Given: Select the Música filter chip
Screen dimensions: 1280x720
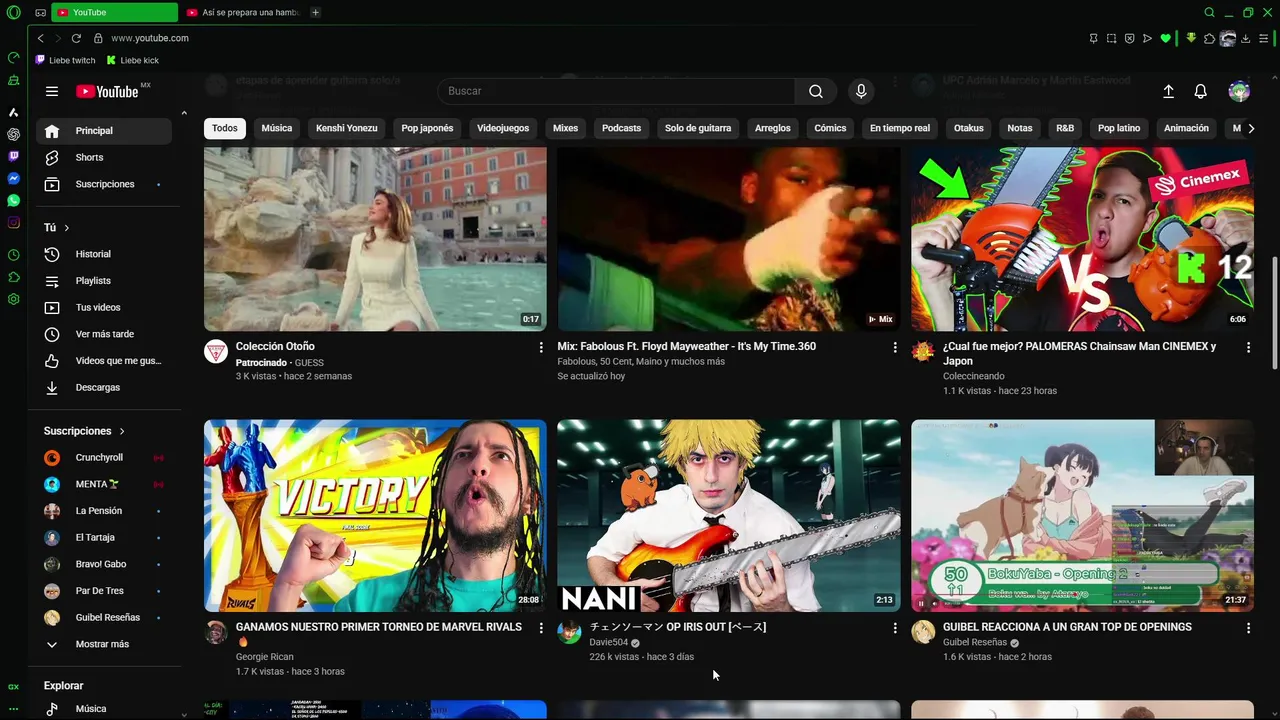Looking at the screenshot, I should pyautogui.click(x=277, y=128).
